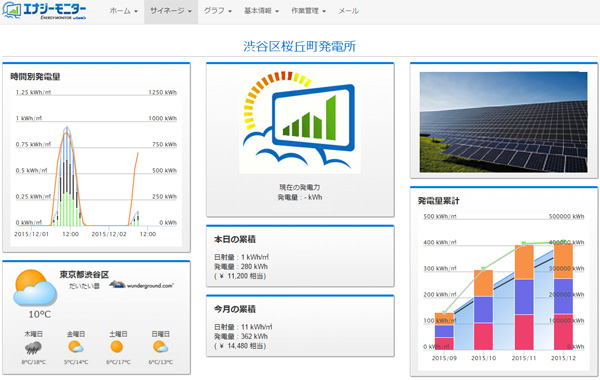Select the 土曜日 sunny forecast icon

coord(117,347)
